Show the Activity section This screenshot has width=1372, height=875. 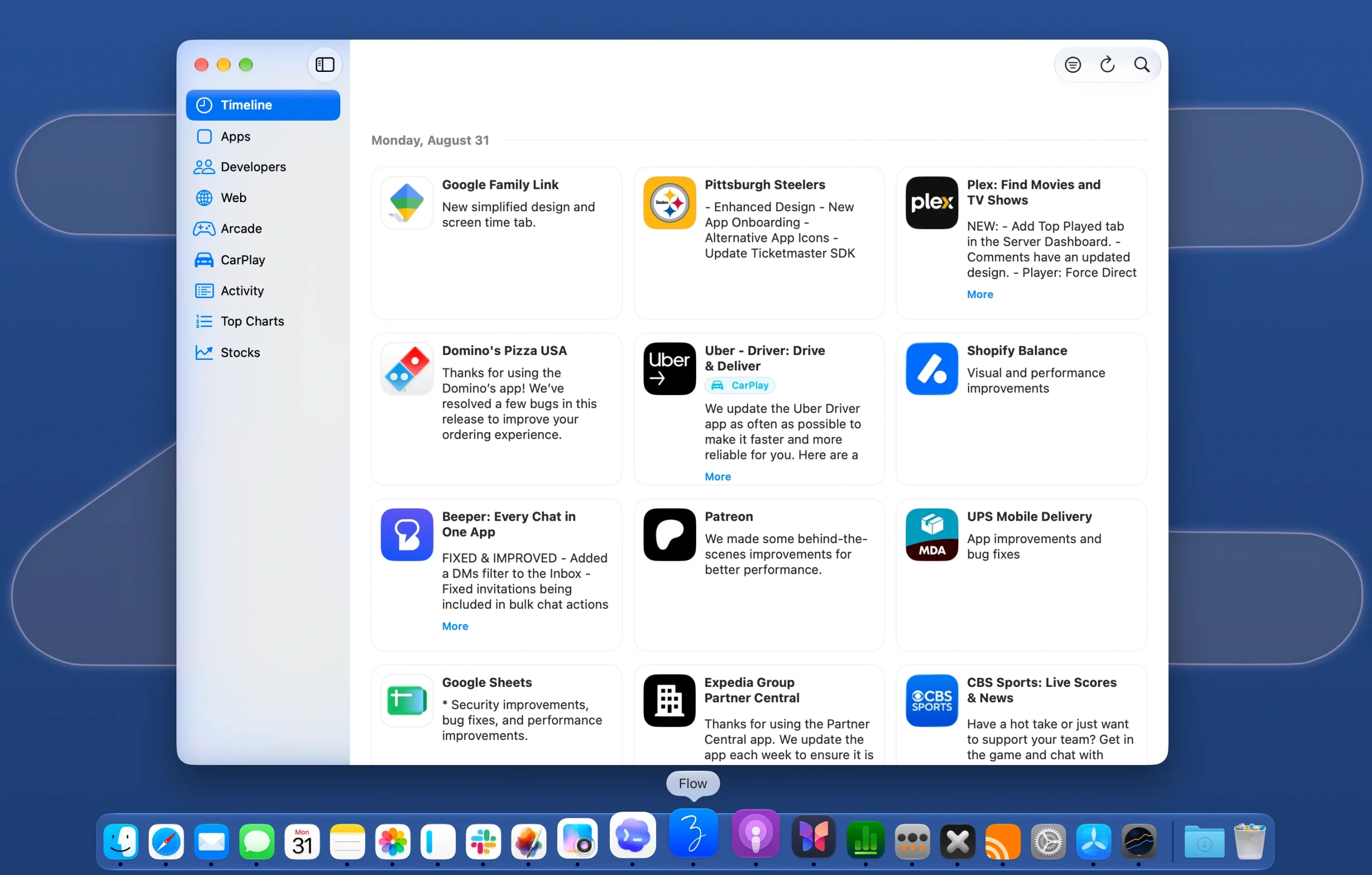click(x=263, y=291)
